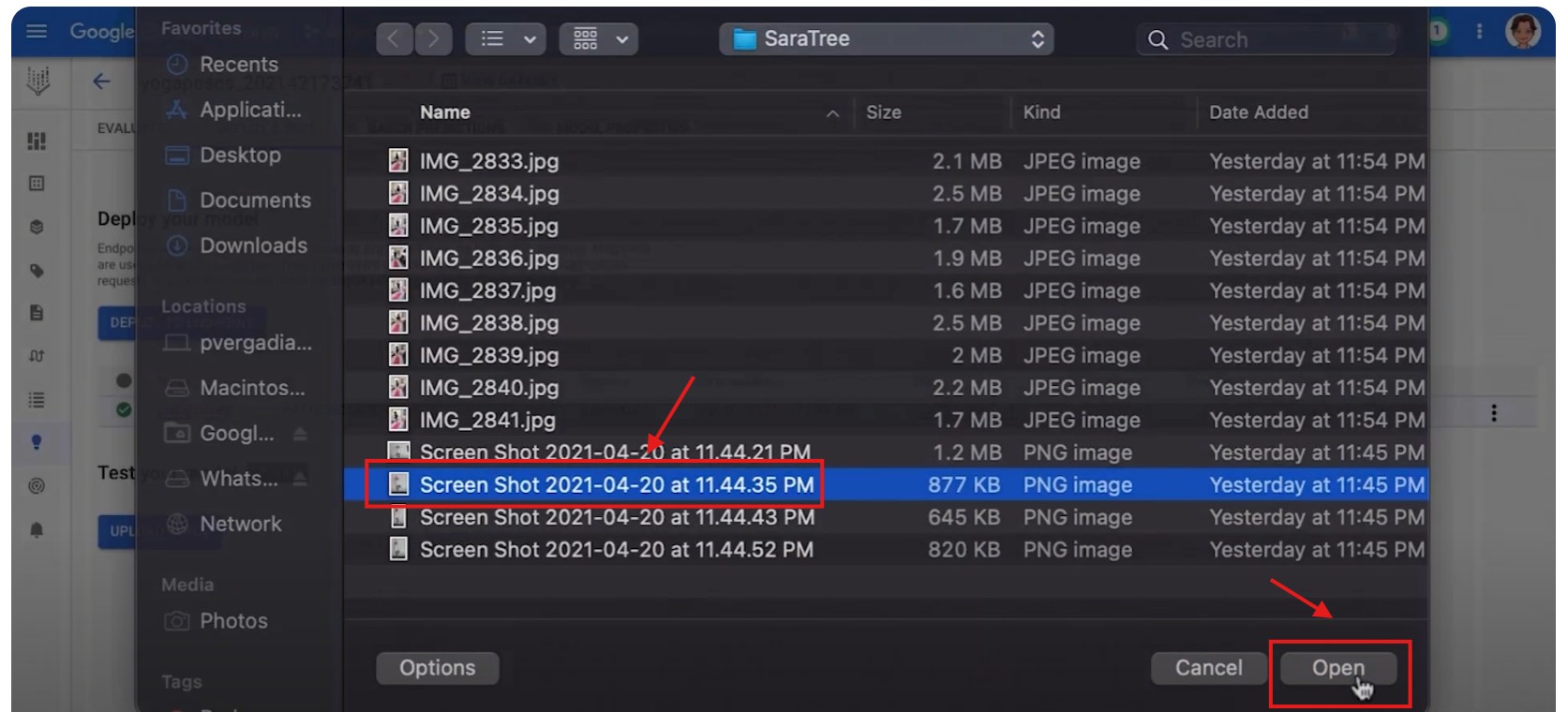This screenshot has height=712, width=1568.
Task: Click the Options button
Action: [x=437, y=668]
